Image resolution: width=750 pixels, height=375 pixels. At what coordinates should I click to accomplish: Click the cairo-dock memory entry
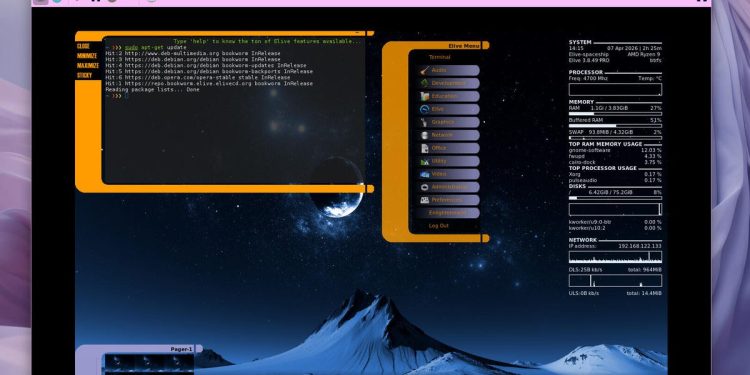(615, 162)
